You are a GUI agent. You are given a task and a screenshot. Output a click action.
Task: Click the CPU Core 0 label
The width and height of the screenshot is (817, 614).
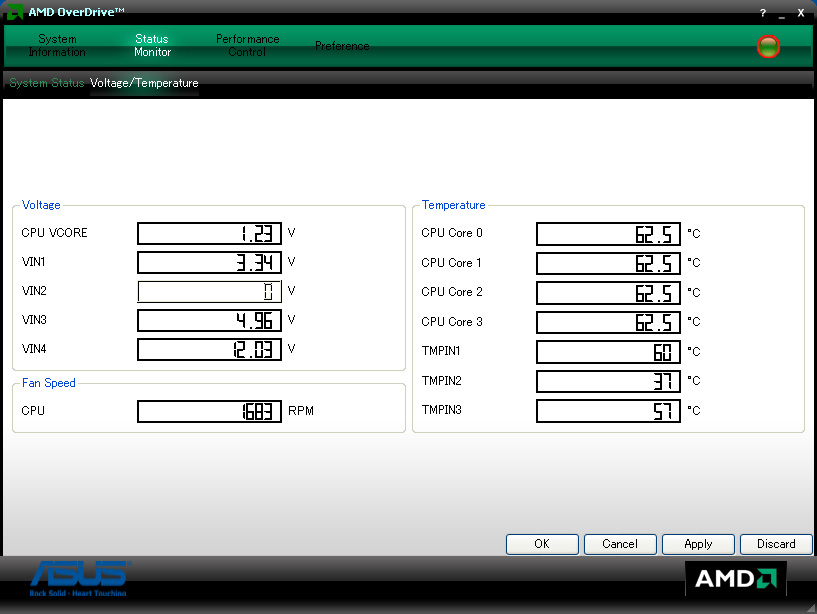(x=452, y=233)
